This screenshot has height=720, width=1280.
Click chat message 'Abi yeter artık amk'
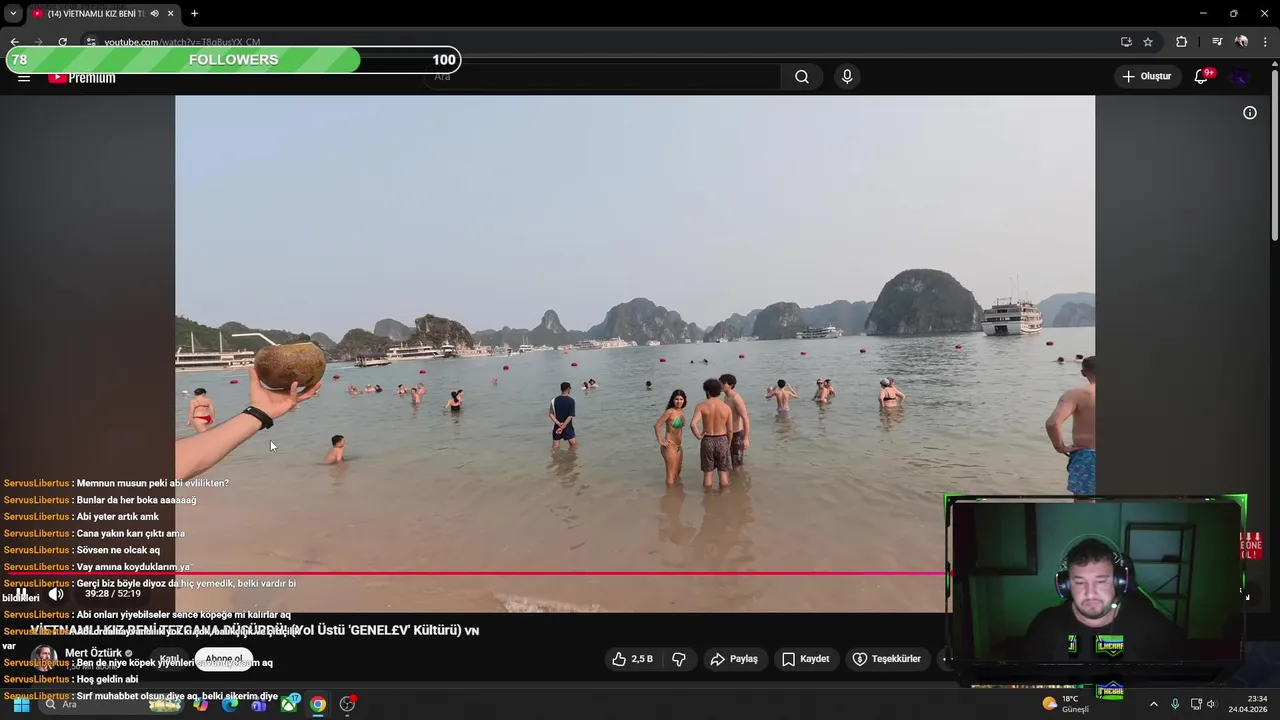118,517
